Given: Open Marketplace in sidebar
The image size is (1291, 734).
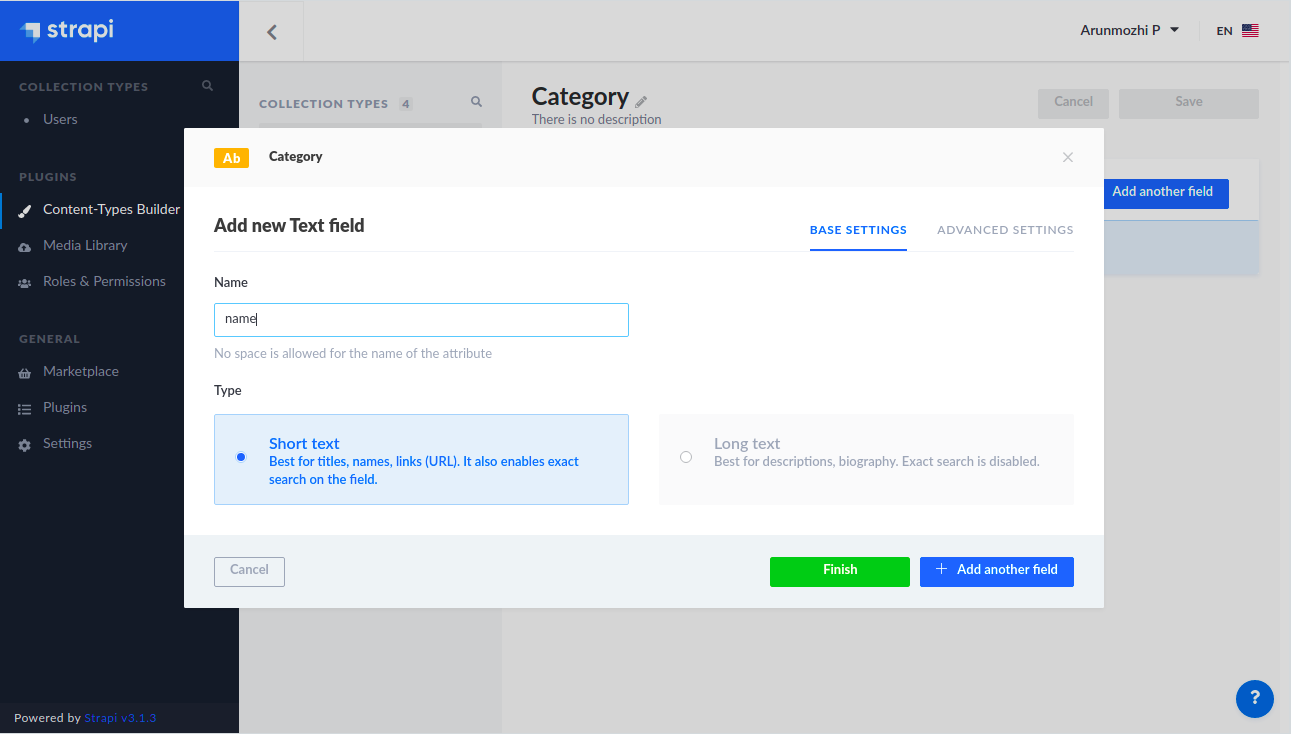Looking at the screenshot, I should click(80, 371).
